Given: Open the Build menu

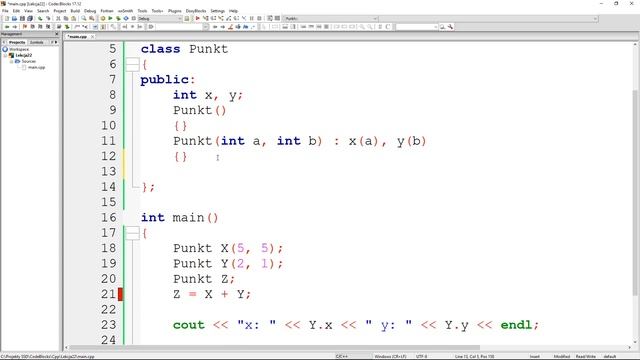Looking at the screenshot, I should 75,11.
